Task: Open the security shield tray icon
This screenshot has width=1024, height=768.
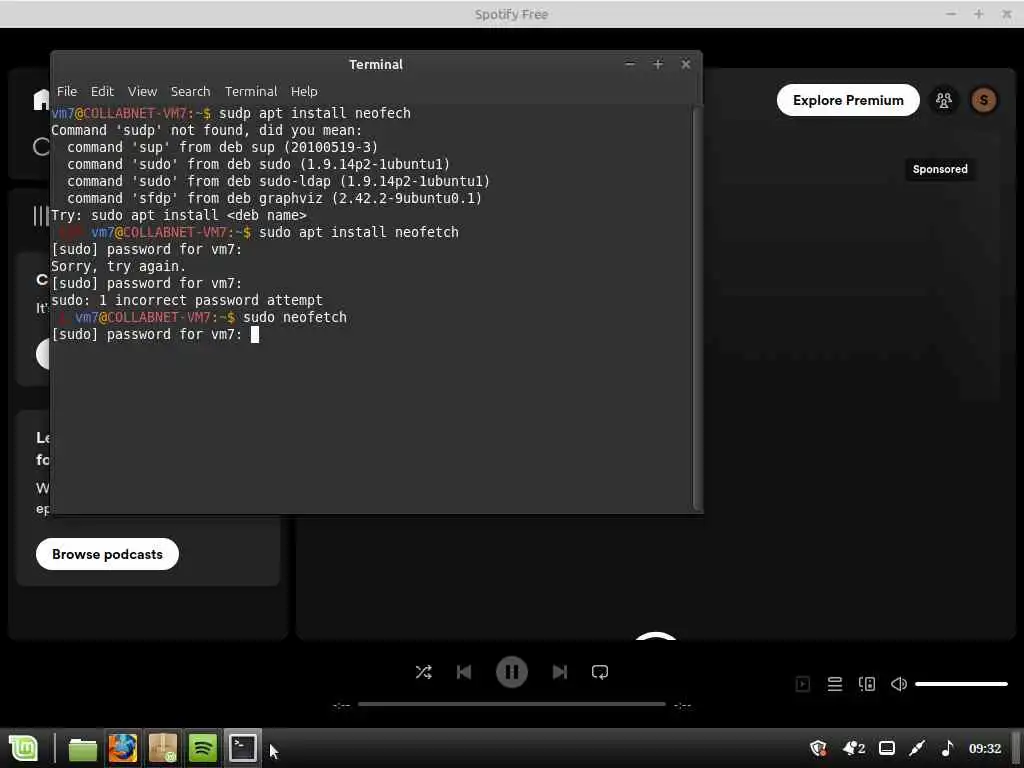Action: 818,748
